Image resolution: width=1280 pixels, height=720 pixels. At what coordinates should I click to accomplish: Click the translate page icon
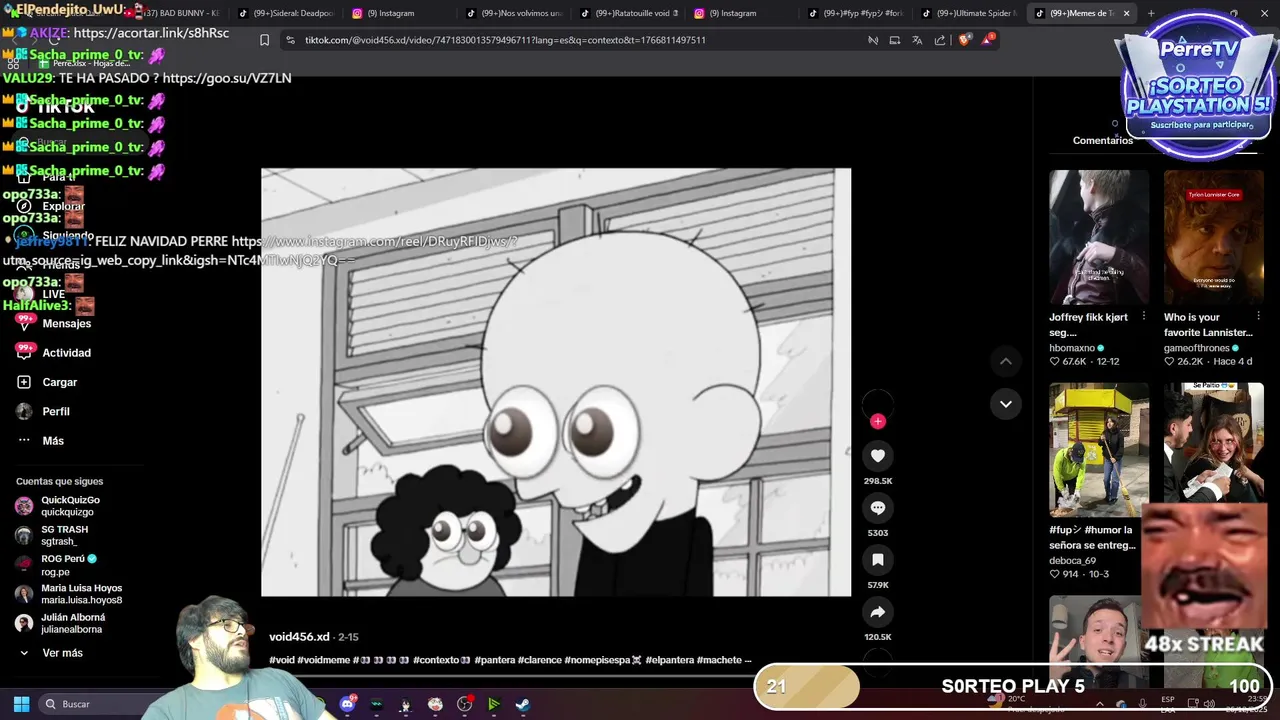[x=917, y=40]
